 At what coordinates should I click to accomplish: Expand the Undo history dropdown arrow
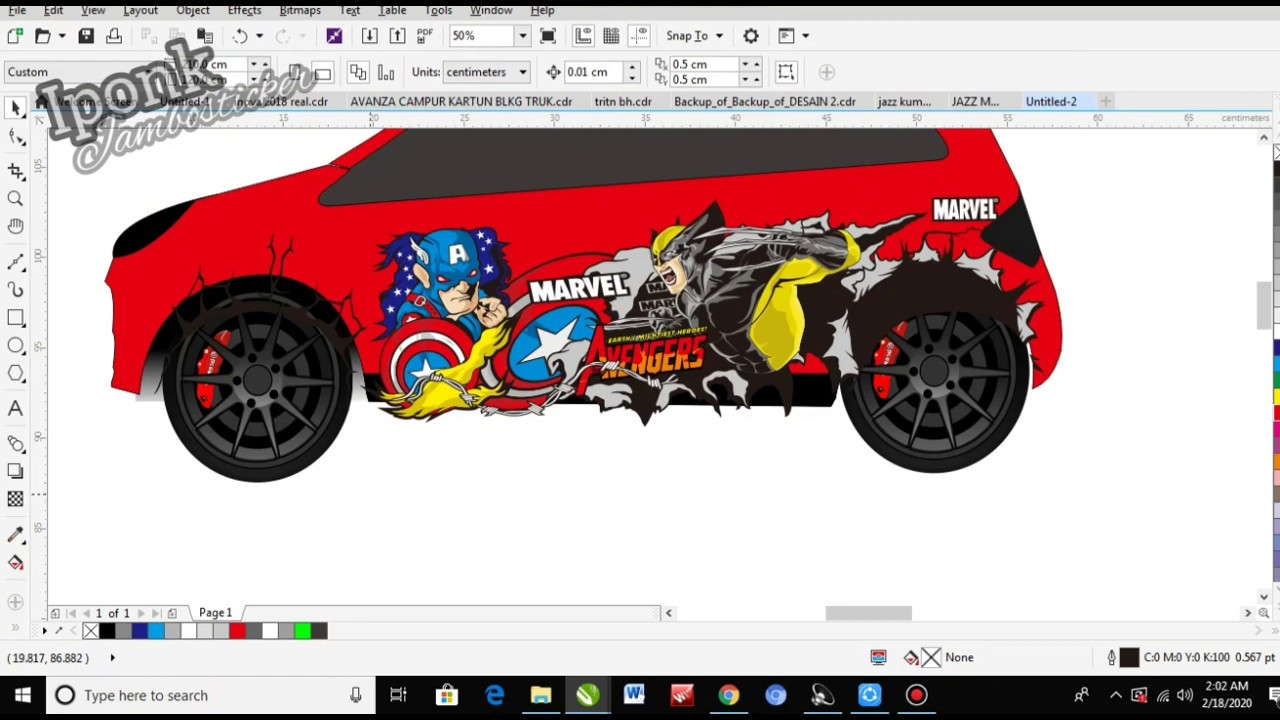click(x=259, y=36)
